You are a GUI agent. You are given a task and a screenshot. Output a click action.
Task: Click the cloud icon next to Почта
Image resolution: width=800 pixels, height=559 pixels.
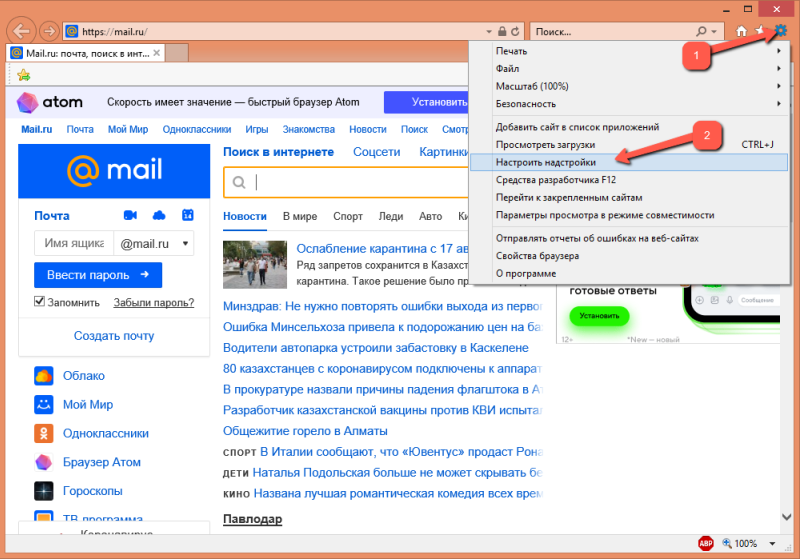[x=159, y=215]
